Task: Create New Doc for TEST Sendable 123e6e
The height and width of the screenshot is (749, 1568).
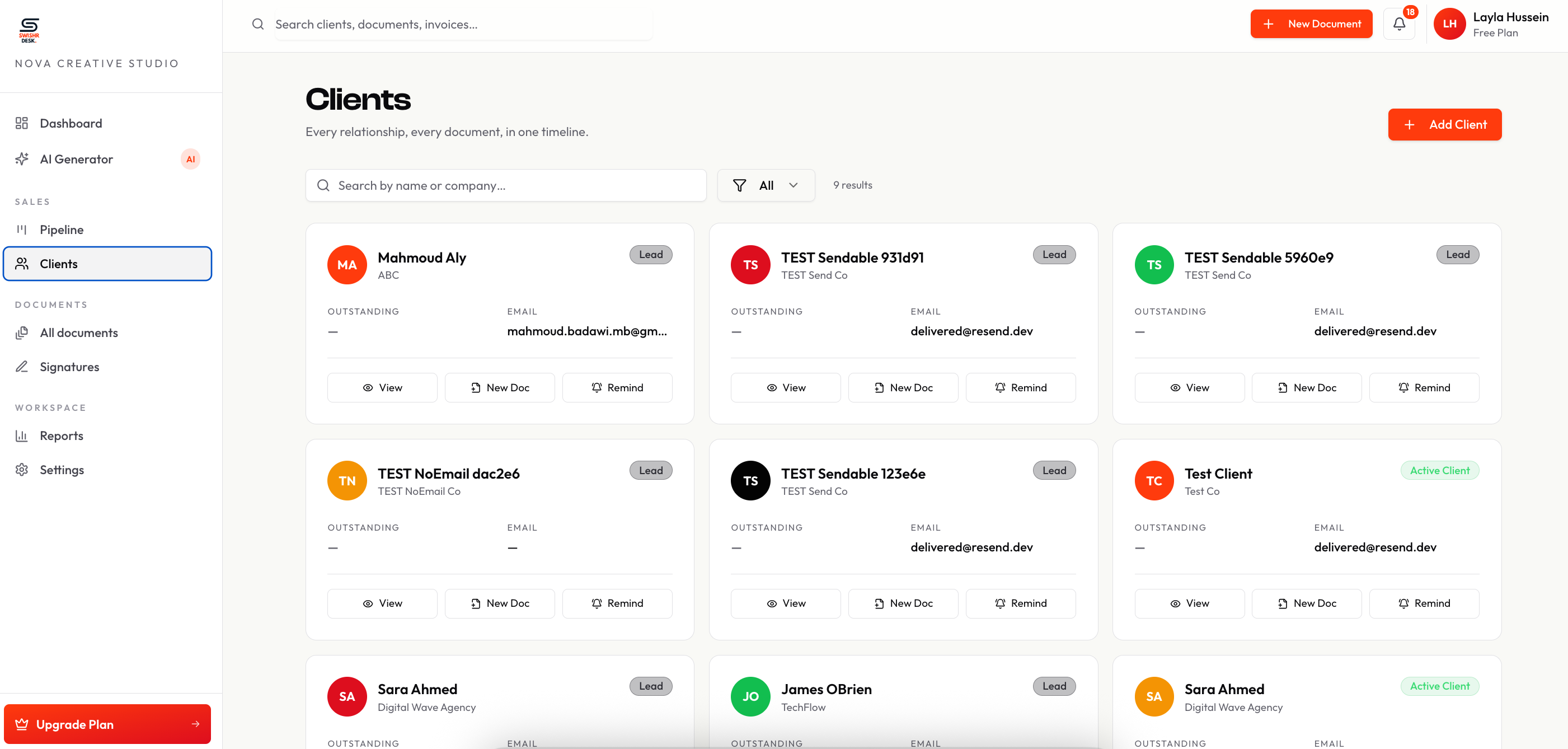Action: [903, 603]
